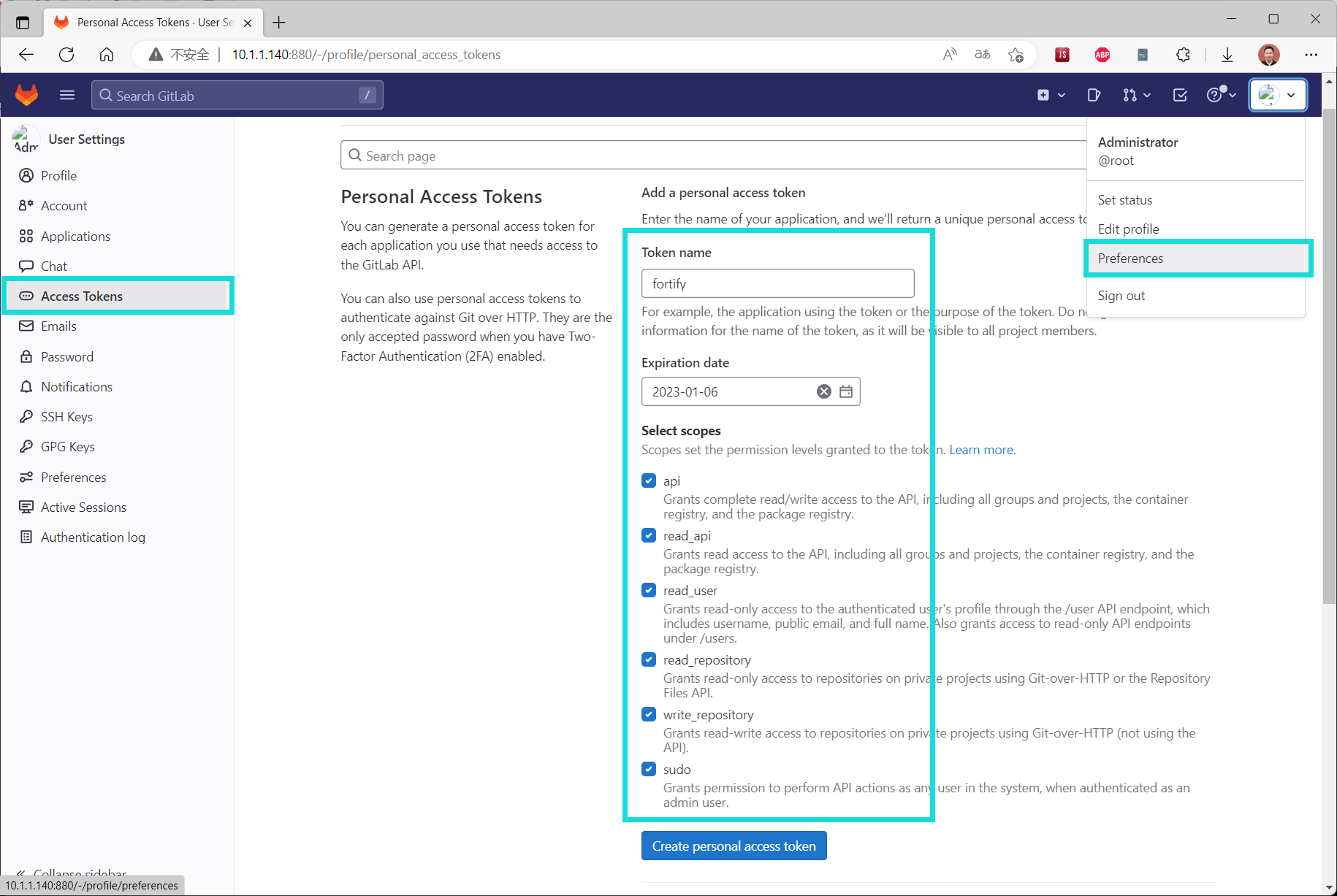Choose Set status from user menu
Image resolution: width=1337 pixels, height=896 pixels.
pos(1195,199)
